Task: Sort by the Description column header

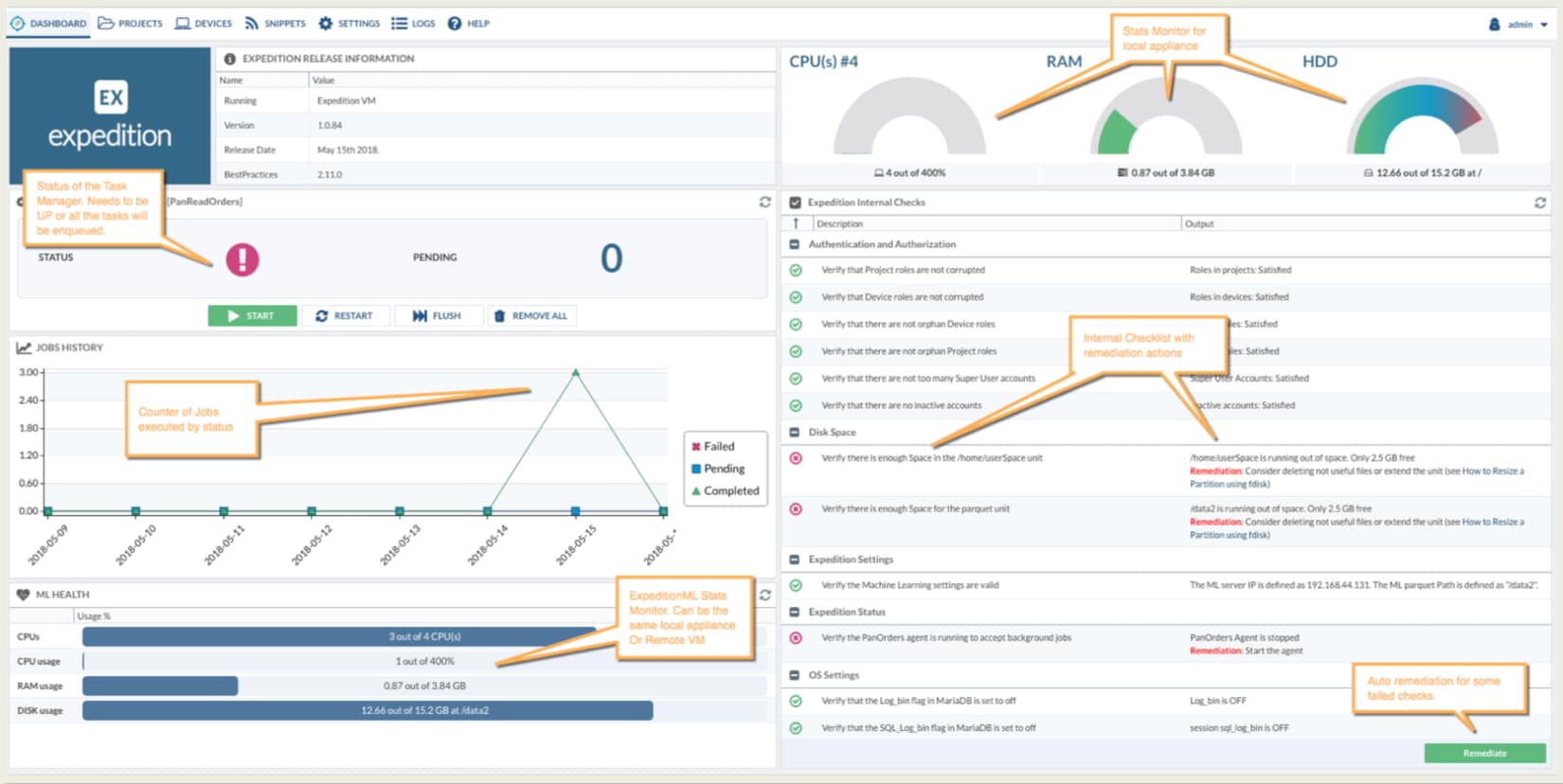Action: pos(997,223)
